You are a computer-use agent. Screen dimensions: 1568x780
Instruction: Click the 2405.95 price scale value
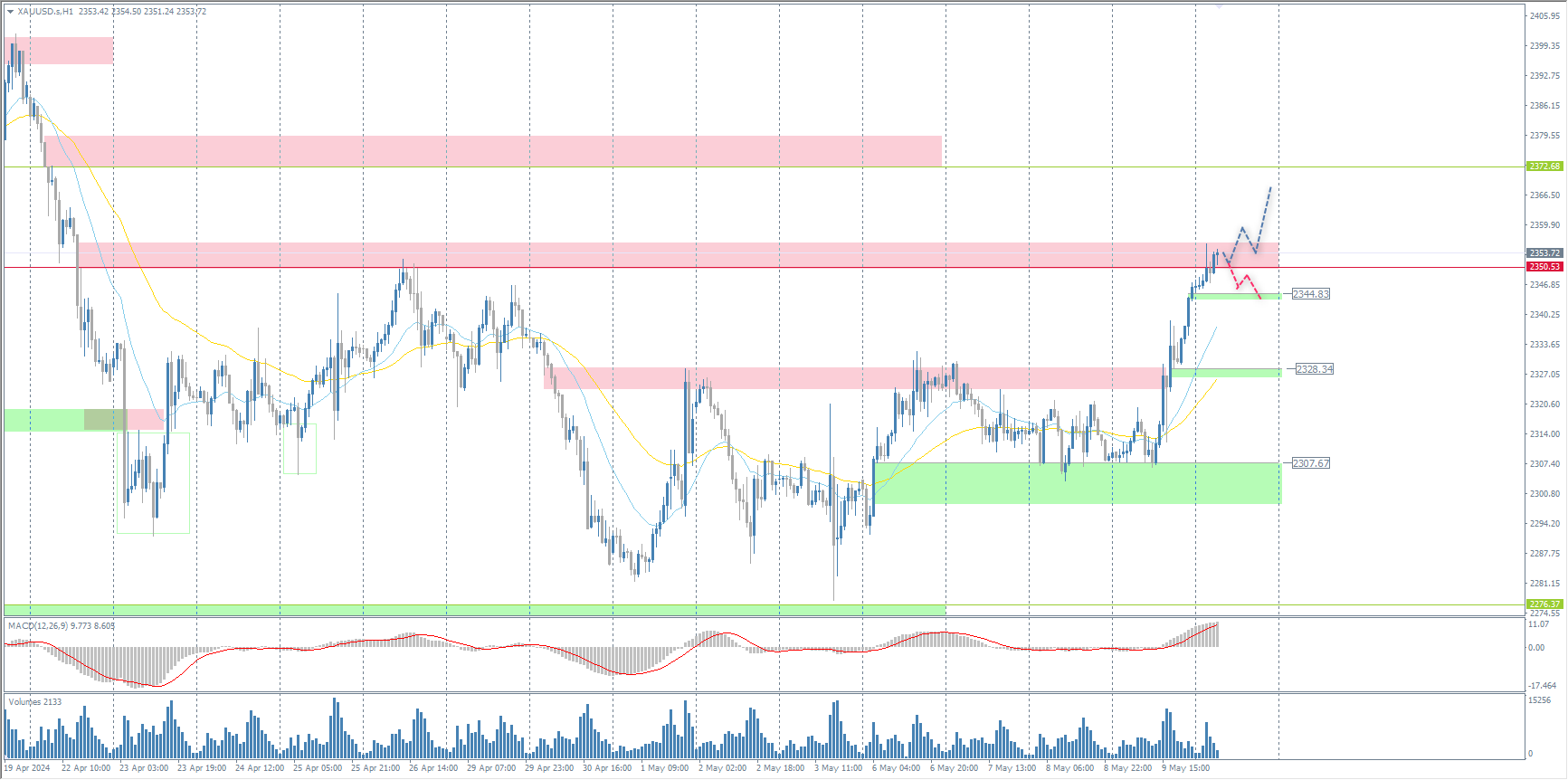point(1544,16)
